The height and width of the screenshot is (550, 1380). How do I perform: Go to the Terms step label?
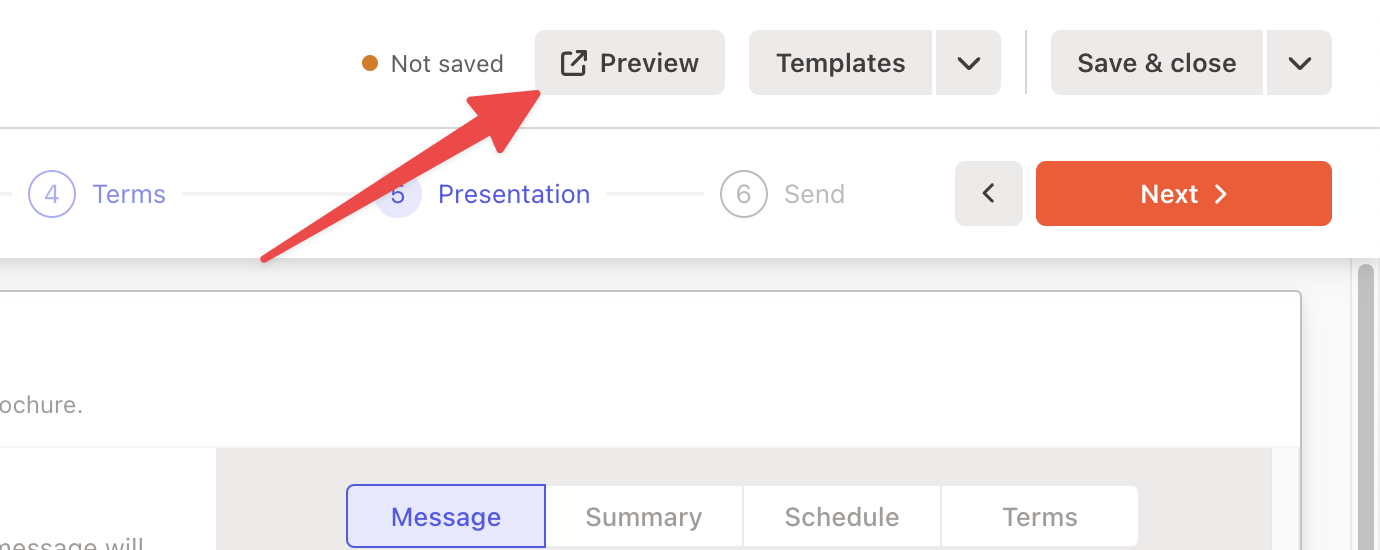point(129,194)
